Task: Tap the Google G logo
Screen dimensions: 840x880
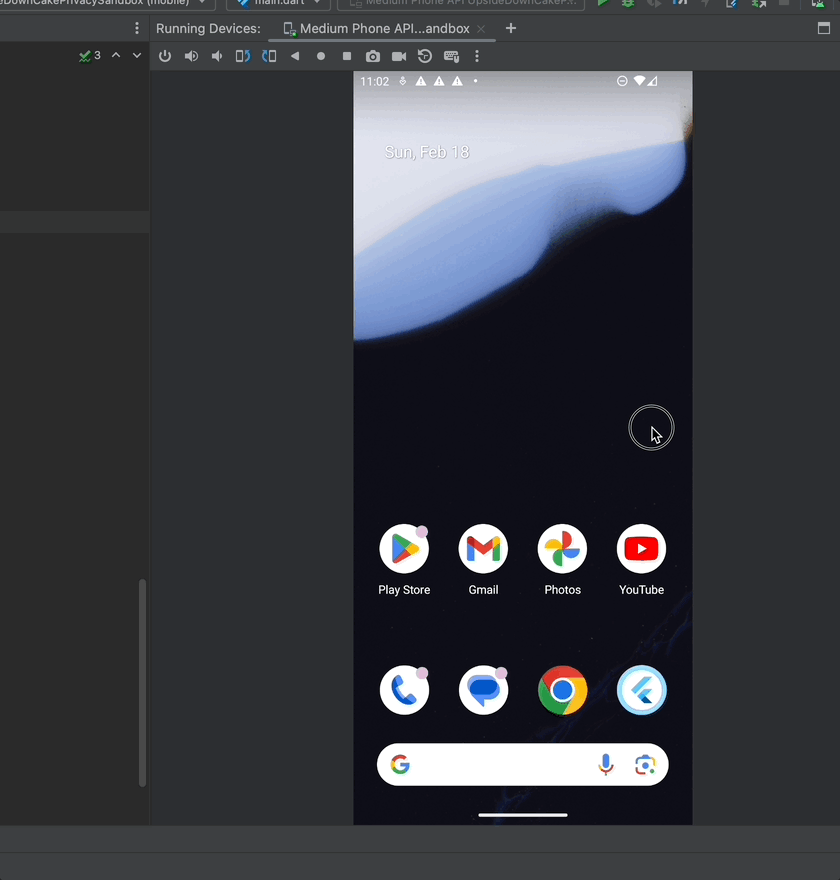Action: (400, 764)
